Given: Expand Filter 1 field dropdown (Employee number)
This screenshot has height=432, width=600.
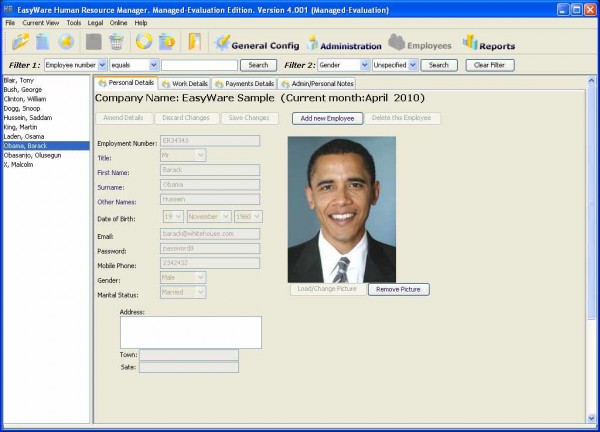Looking at the screenshot, I should (x=103, y=65).
